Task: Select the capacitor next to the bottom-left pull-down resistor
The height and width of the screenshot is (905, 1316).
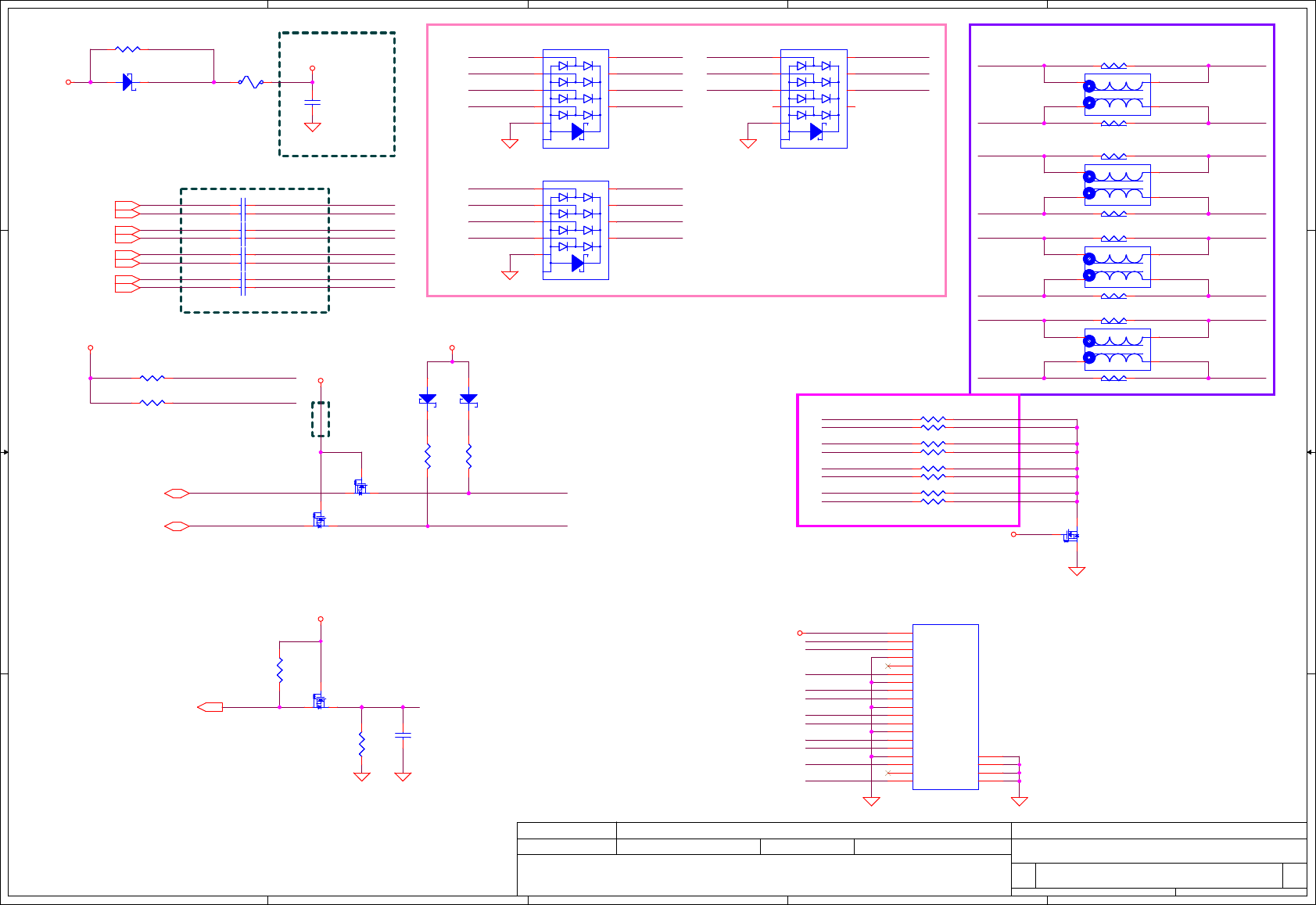Action: point(403,735)
